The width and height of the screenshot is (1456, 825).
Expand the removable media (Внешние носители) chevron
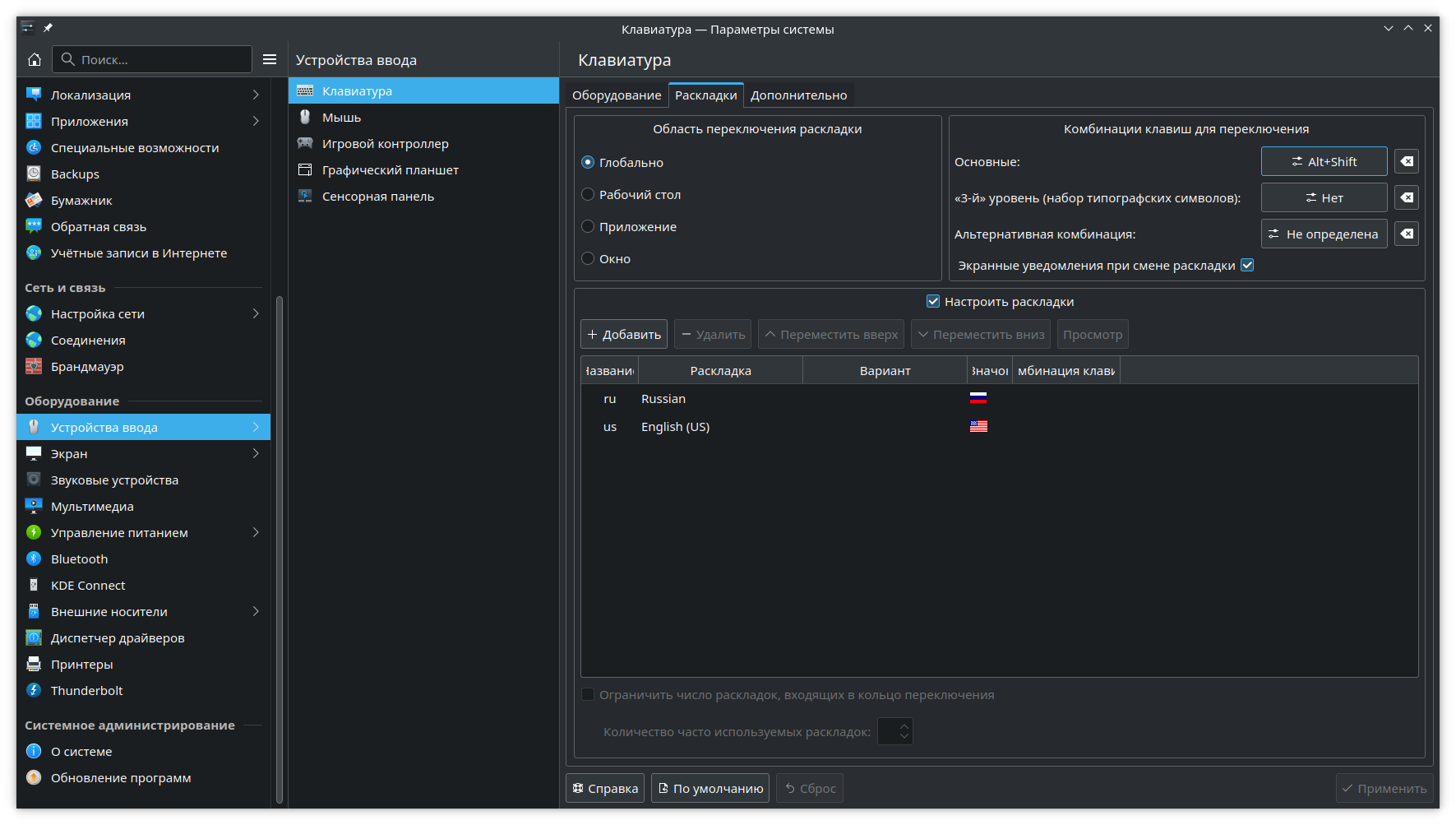point(256,611)
